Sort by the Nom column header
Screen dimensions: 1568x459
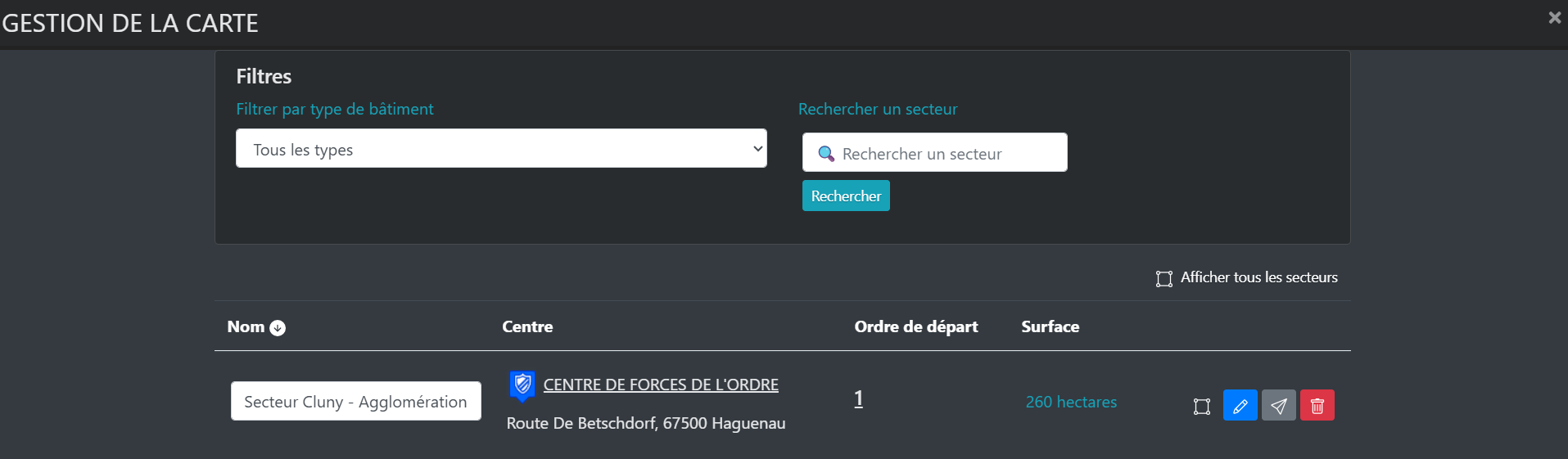coord(246,326)
